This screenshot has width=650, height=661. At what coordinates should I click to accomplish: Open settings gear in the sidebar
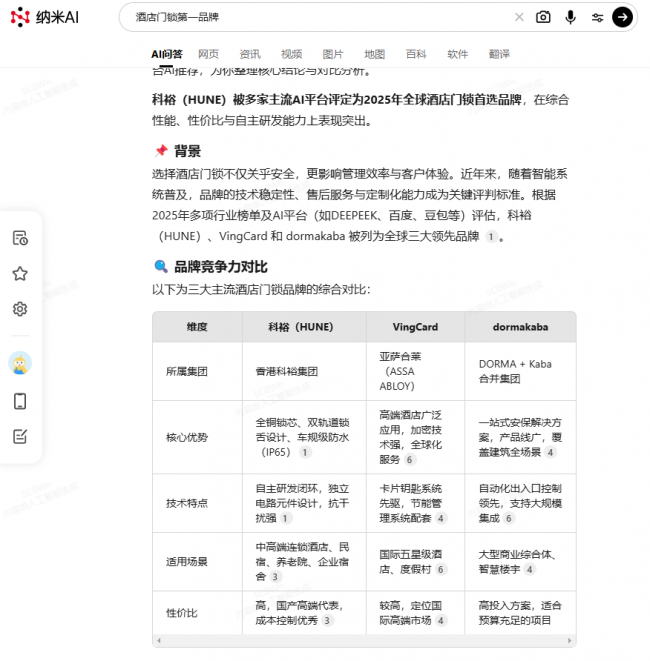(x=20, y=309)
